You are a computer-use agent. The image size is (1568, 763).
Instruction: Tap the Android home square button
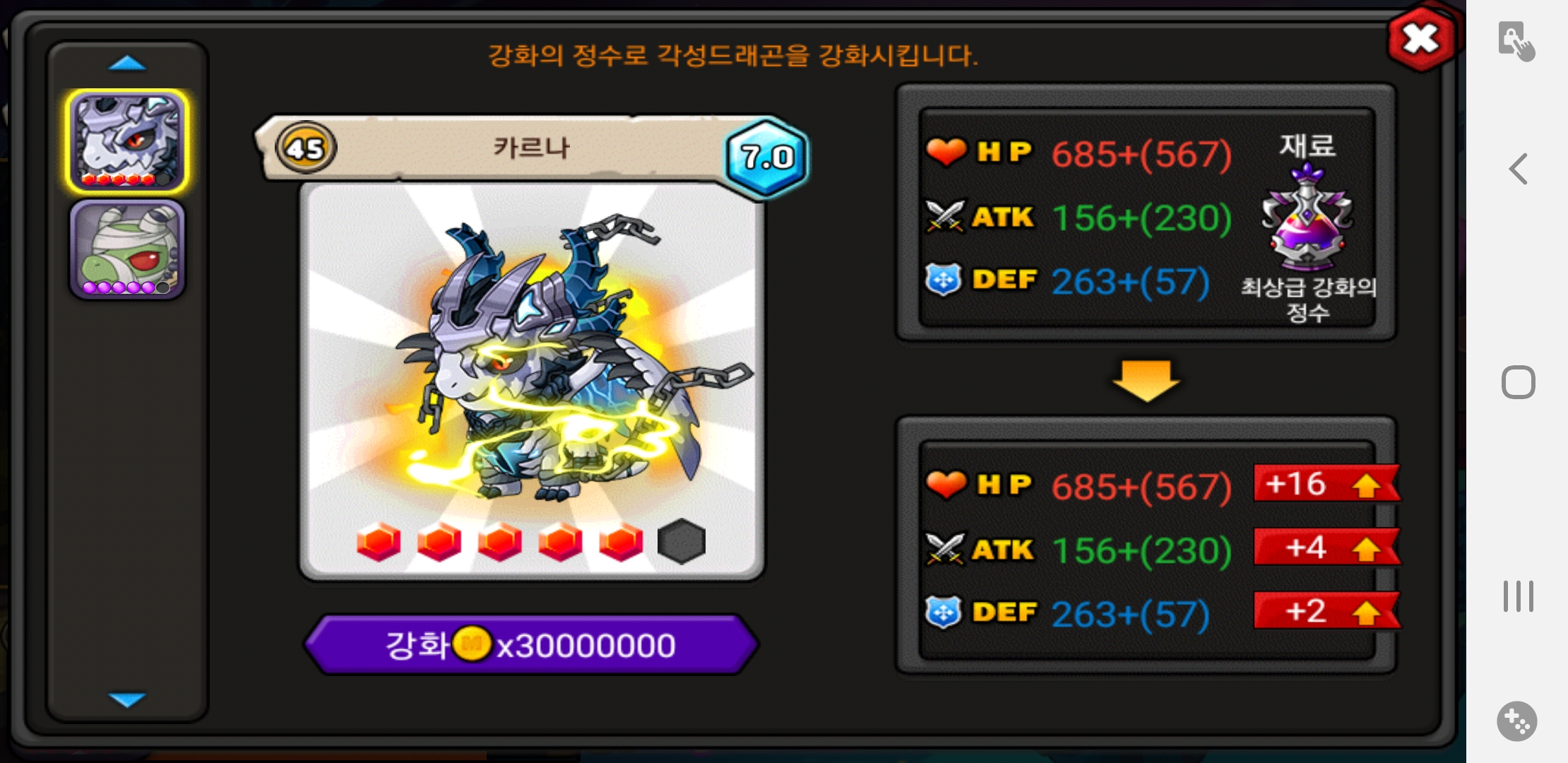[1519, 382]
